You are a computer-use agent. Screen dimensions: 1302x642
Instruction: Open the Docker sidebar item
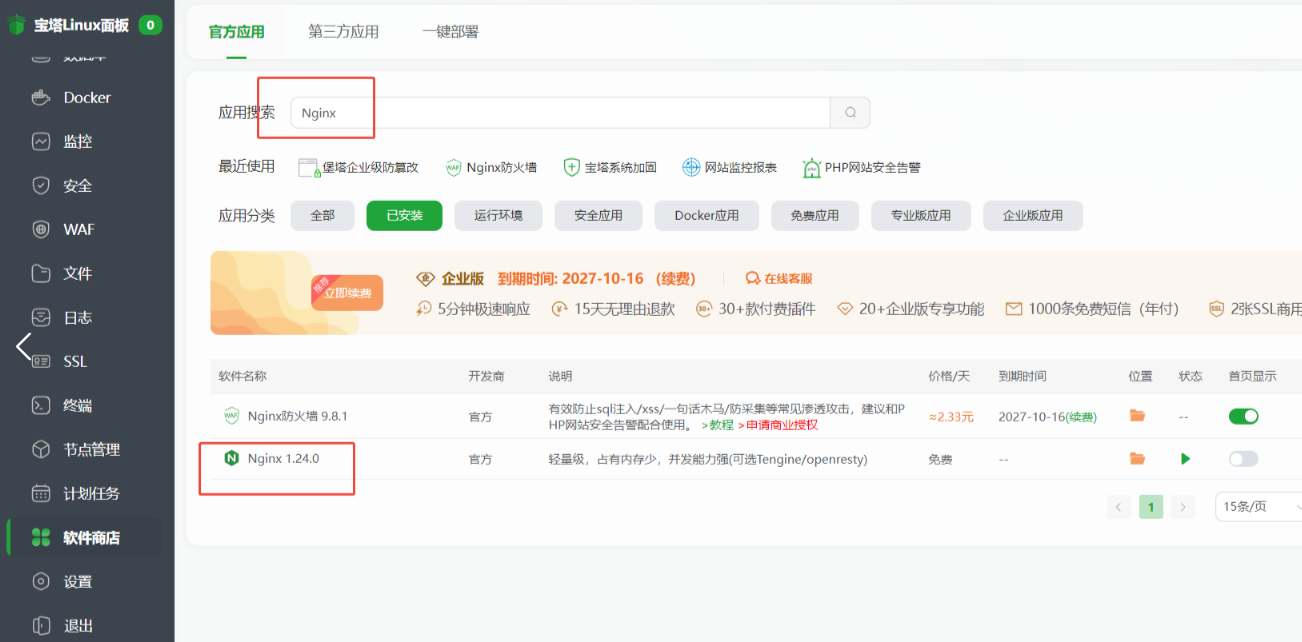(86, 98)
